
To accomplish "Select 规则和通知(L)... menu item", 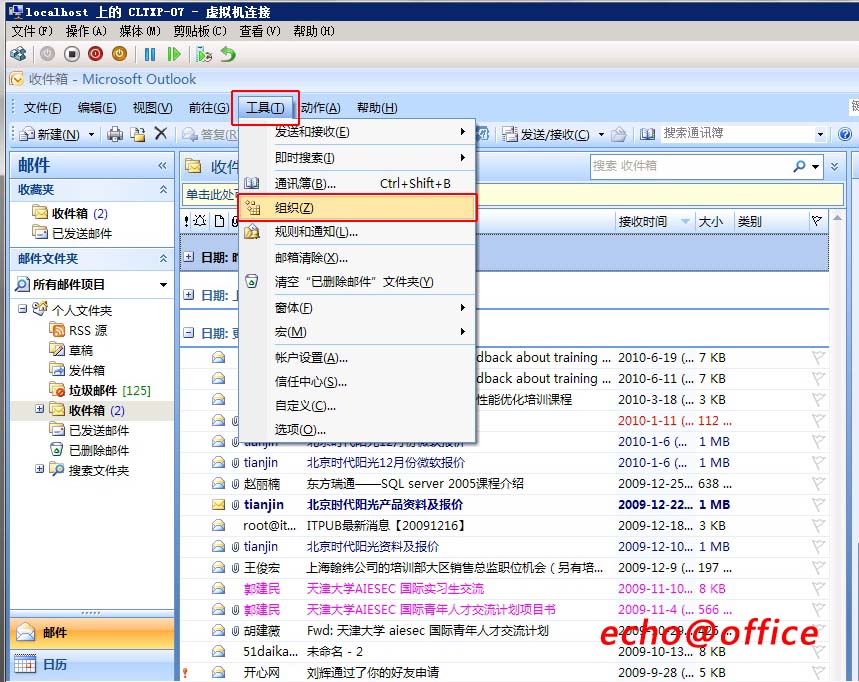I will click(357, 232).
